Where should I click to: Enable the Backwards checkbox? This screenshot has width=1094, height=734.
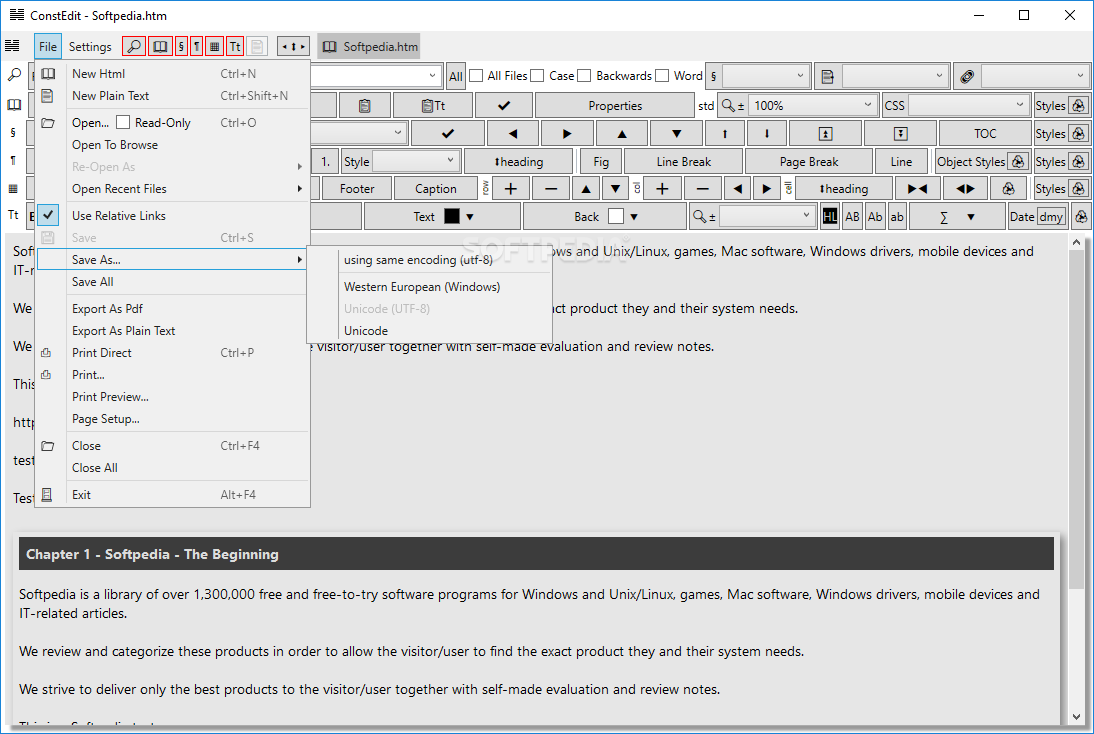point(584,75)
